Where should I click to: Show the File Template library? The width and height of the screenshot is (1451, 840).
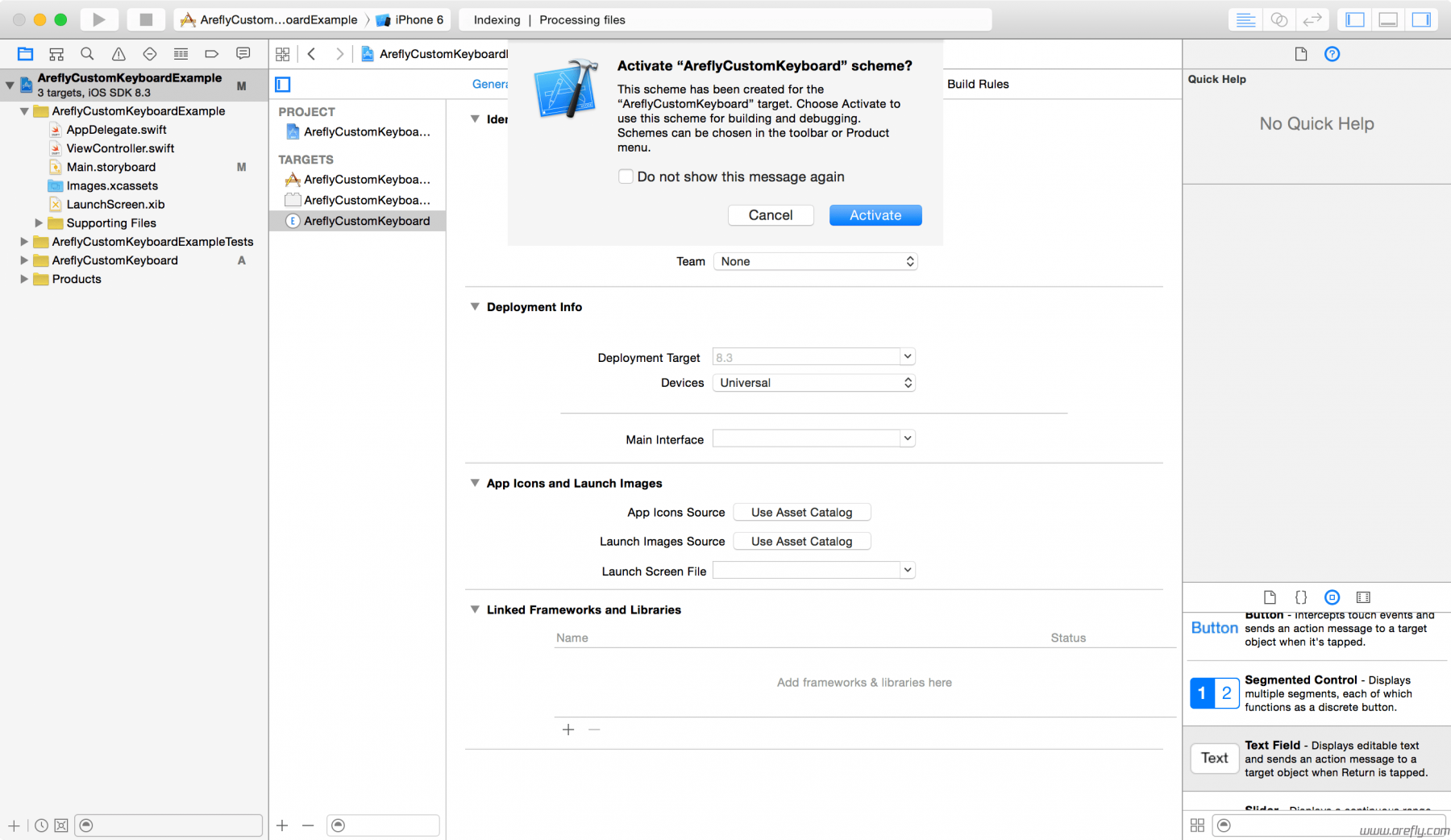point(1270,597)
